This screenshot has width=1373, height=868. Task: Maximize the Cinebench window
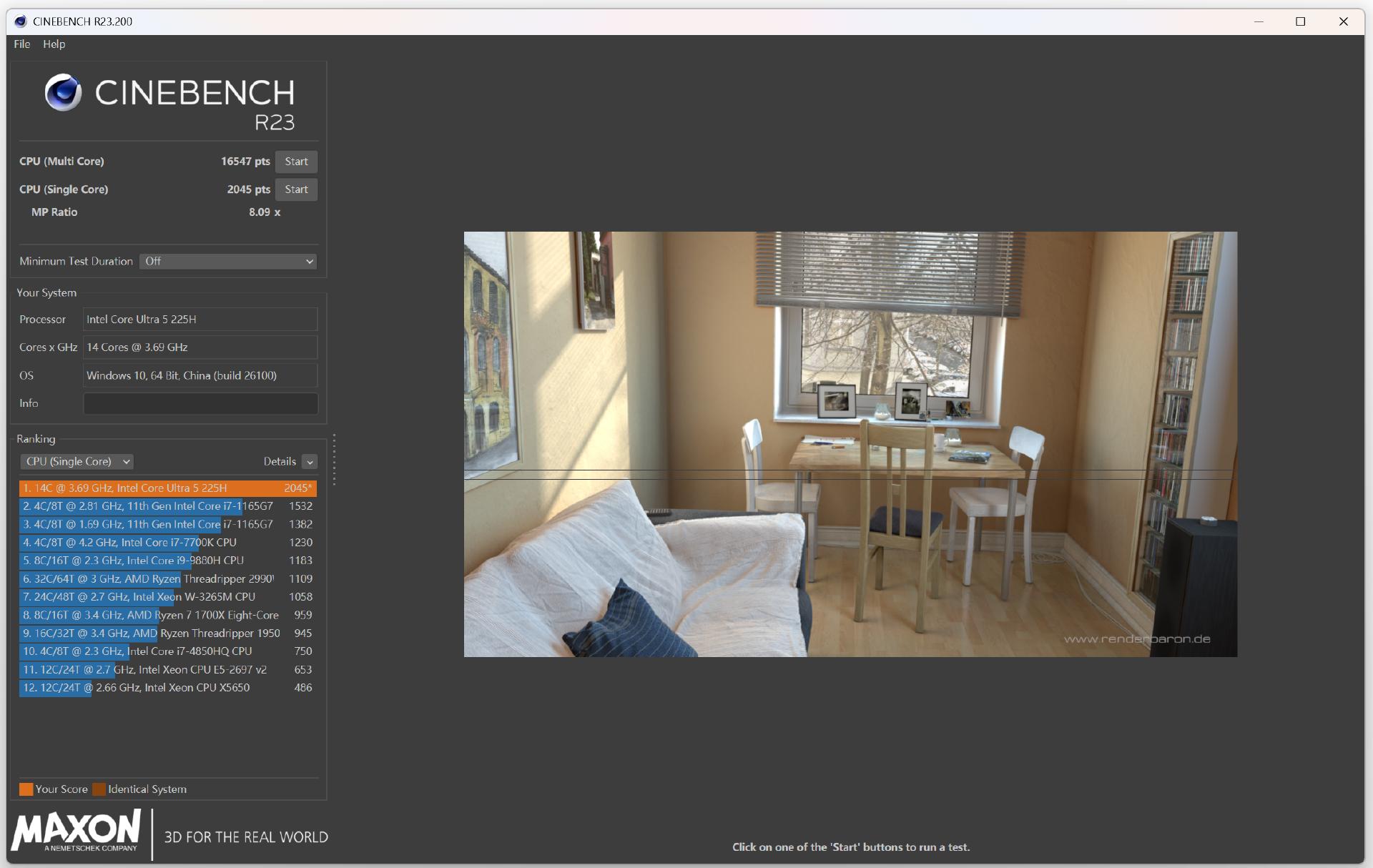[1300, 21]
